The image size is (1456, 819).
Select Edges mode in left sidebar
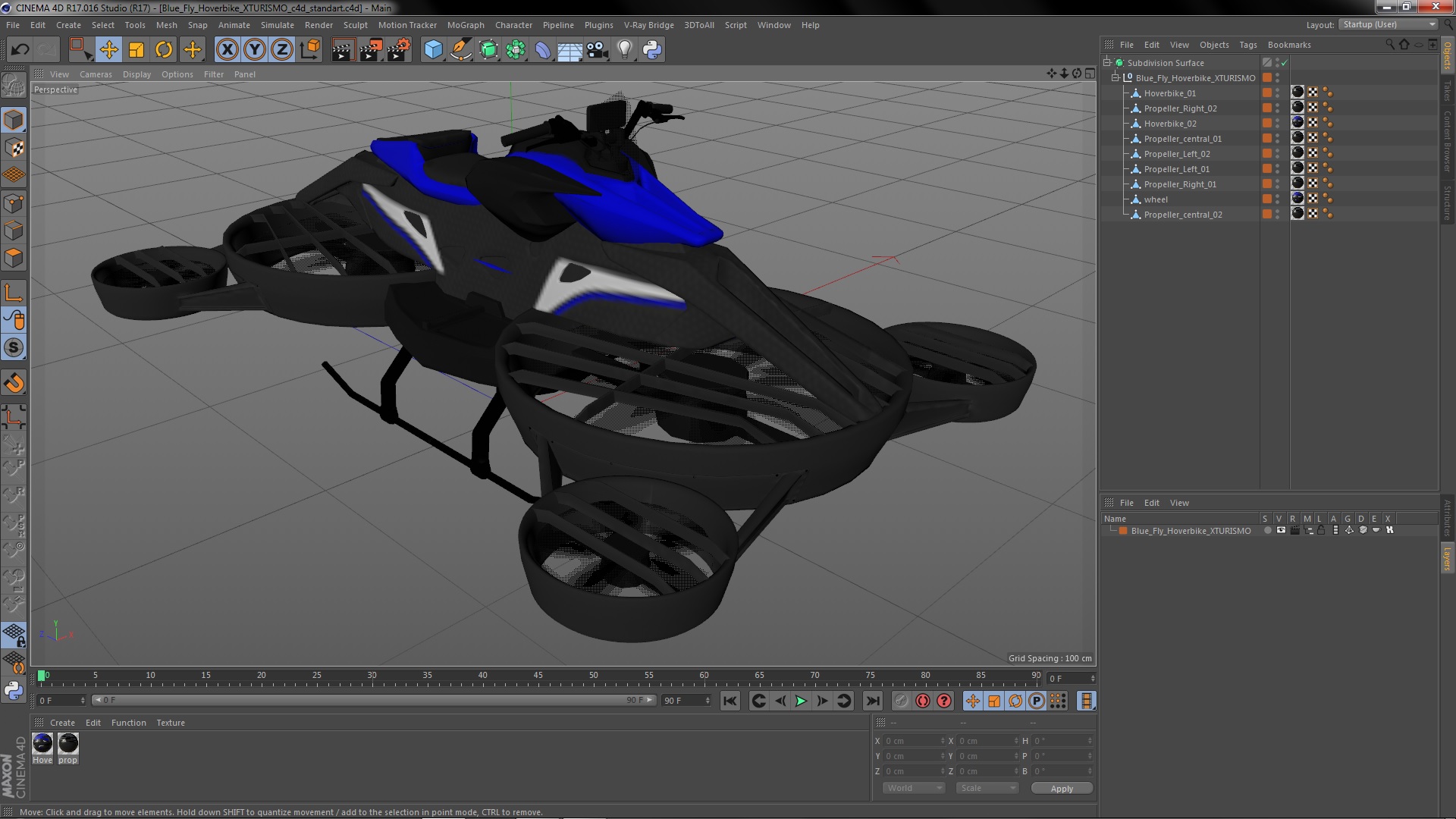click(14, 231)
